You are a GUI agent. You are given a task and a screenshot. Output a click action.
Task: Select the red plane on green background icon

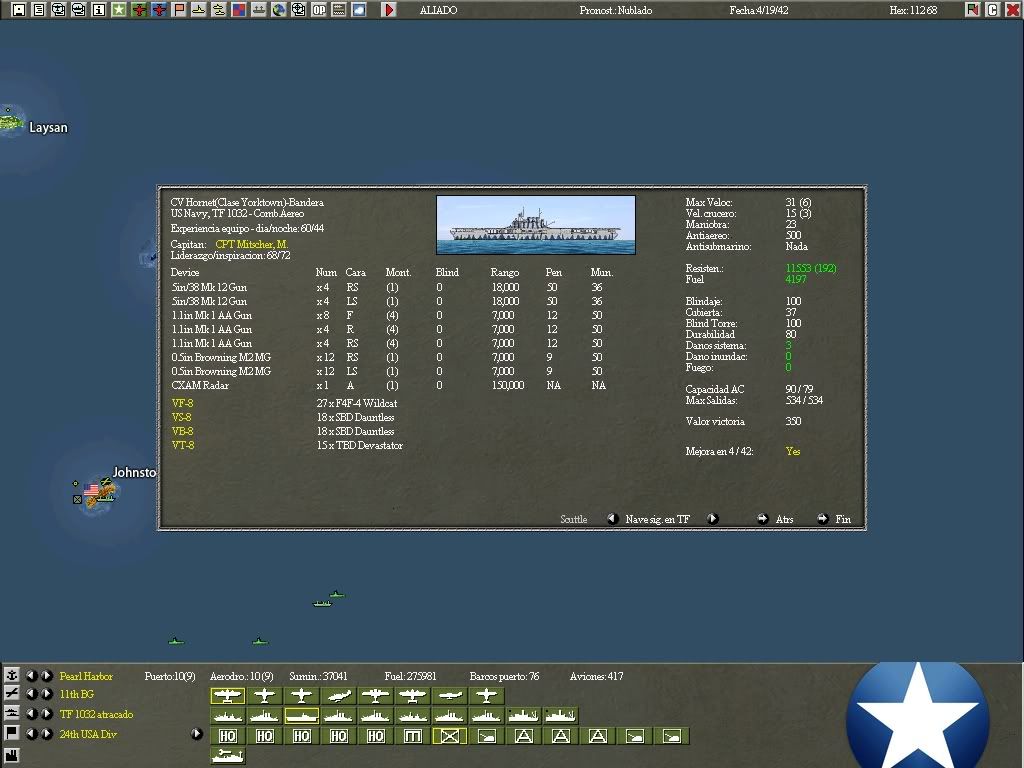(139, 10)
